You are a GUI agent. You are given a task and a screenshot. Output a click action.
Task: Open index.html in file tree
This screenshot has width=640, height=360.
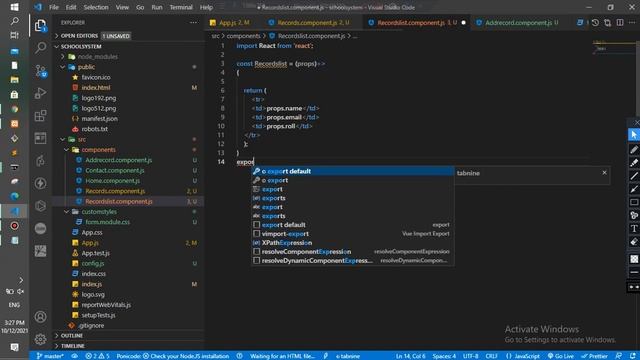pos(96,87)
